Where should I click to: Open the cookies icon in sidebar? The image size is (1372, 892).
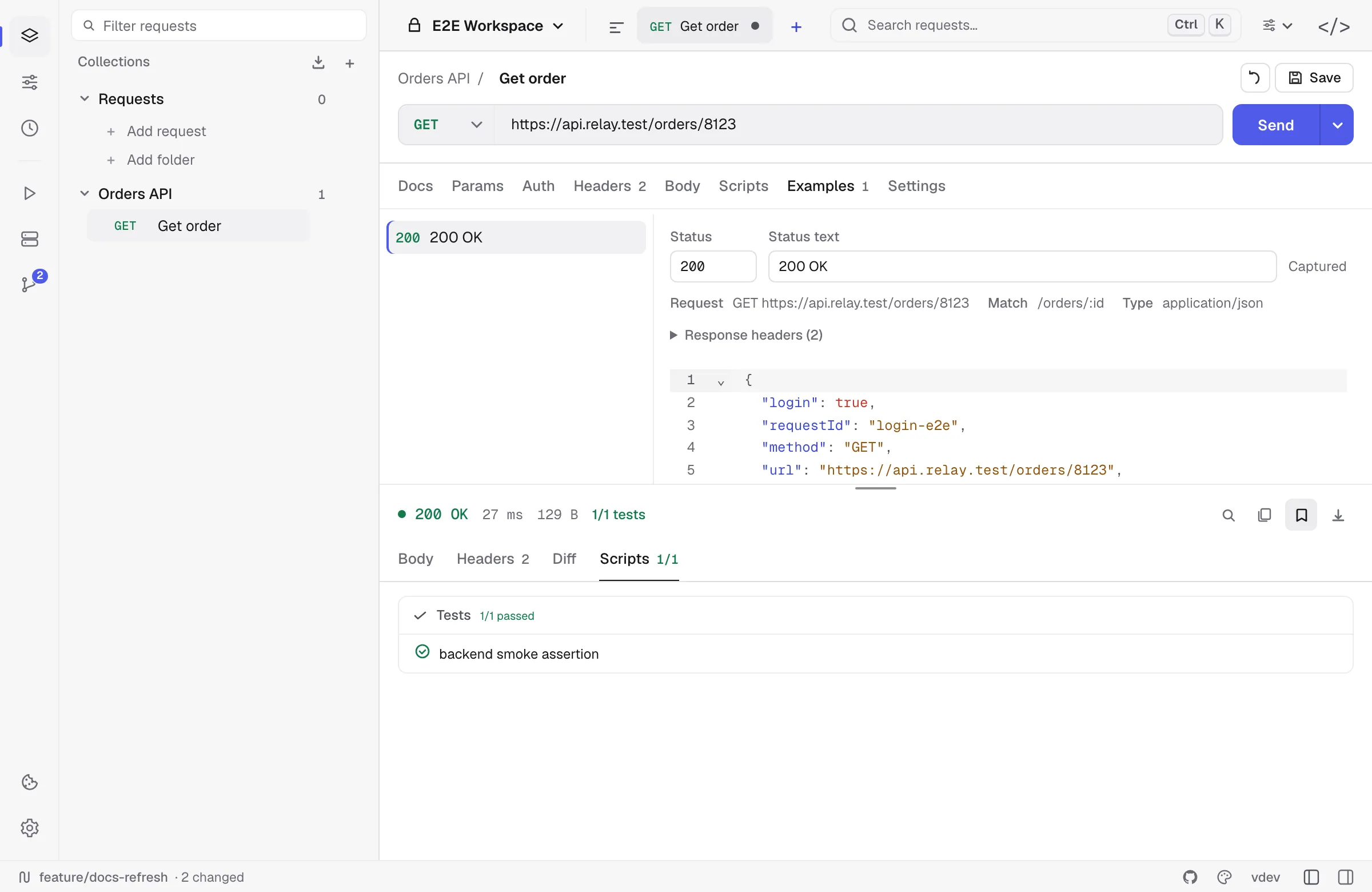[29, 782]
